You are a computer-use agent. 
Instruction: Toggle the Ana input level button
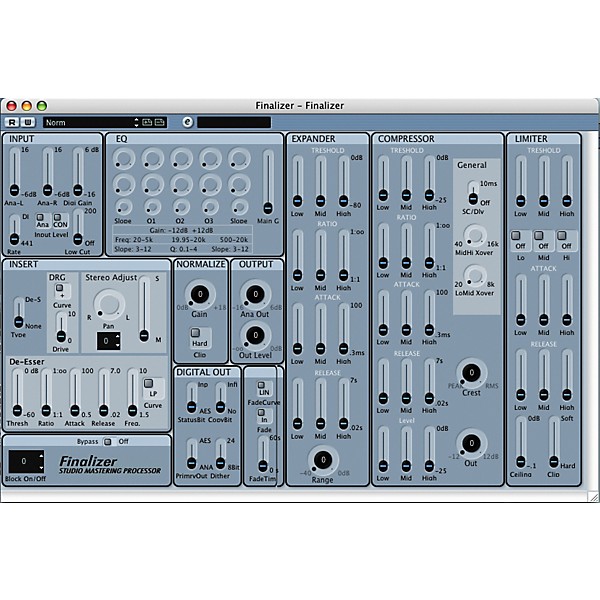(40, 217)
